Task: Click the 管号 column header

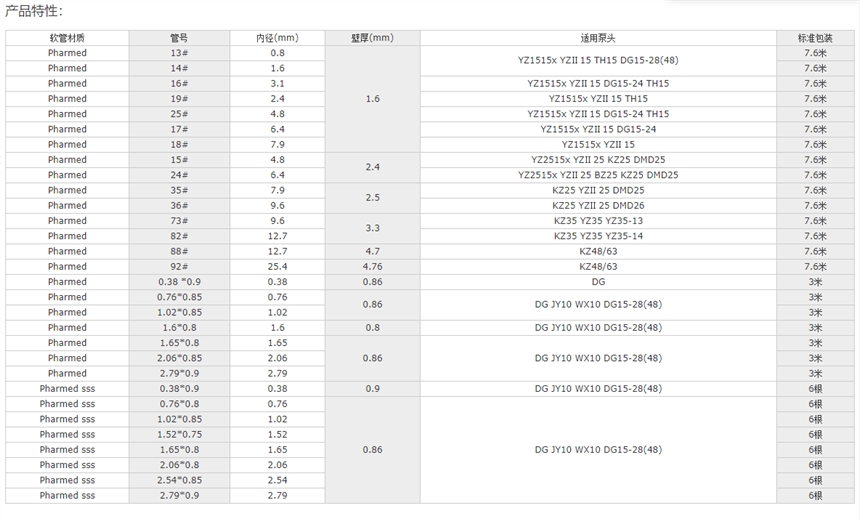Action: 179,37
